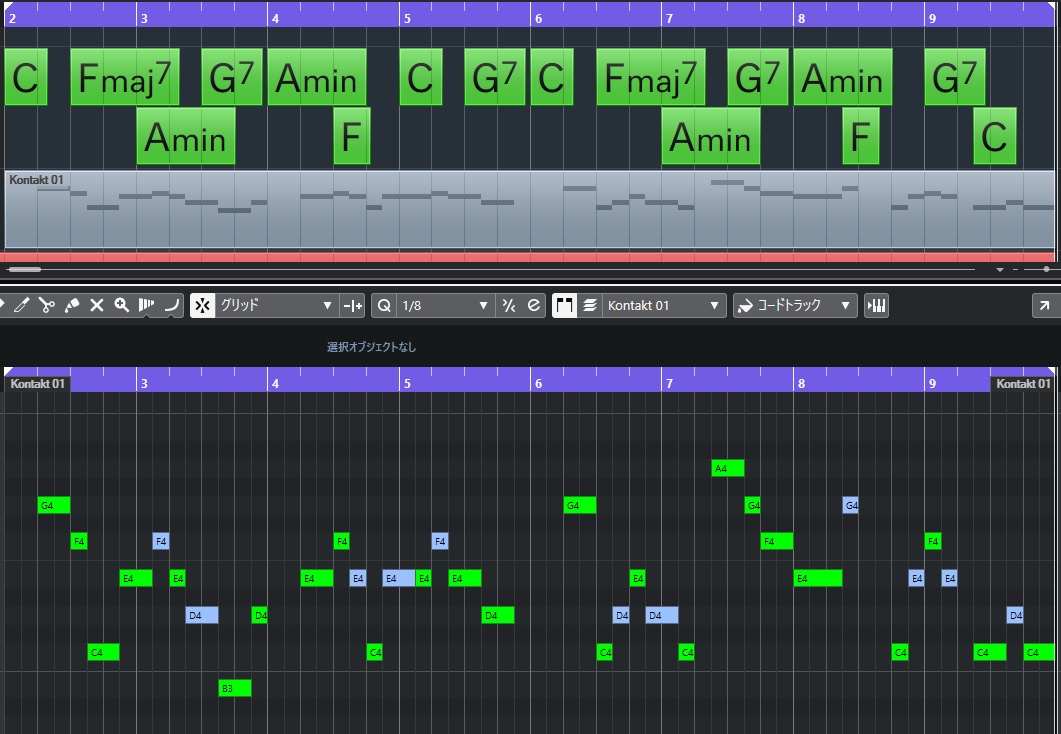The height and width of the screenshot is (734, 1061).
Task: Click the 選択オブジェクトなし info line text
Action: 371,347
